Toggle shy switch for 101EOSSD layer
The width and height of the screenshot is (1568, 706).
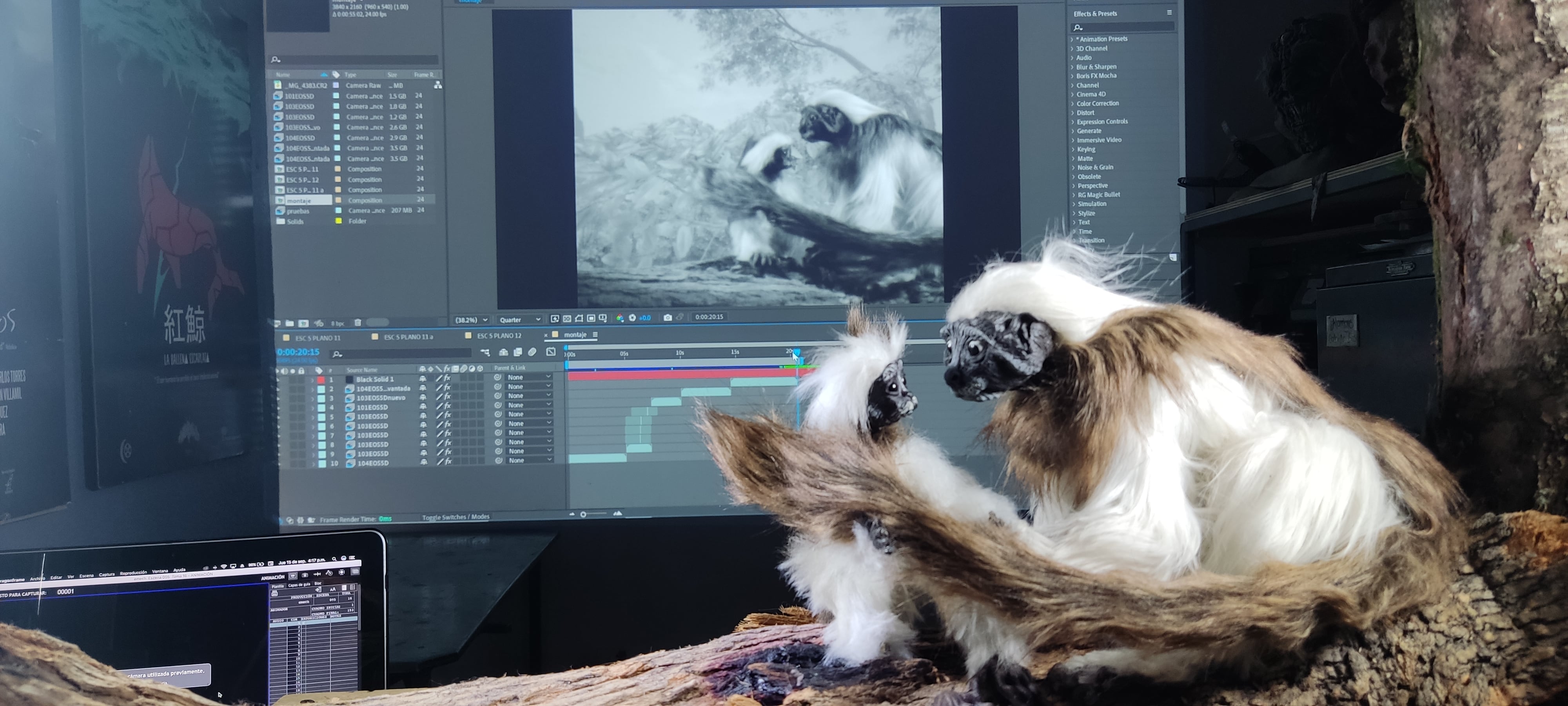coord(423,407)
